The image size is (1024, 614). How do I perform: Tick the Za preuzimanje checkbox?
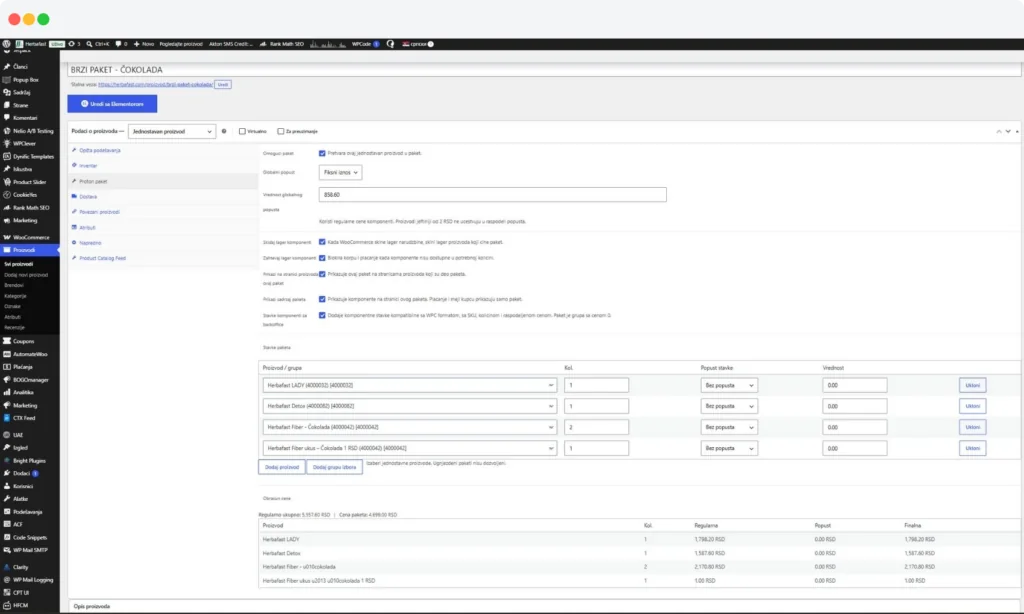(x=281, y=131)
